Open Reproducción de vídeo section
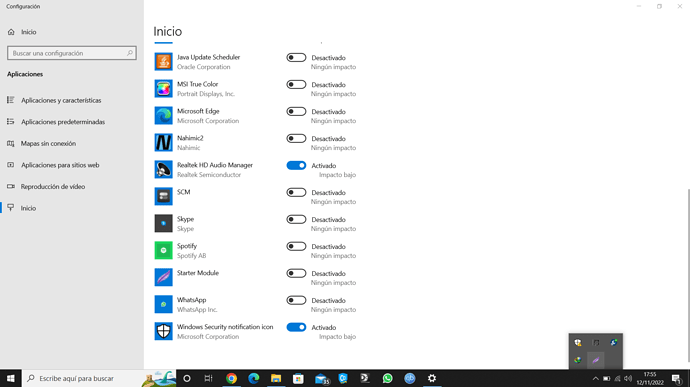 coord(53,187)
